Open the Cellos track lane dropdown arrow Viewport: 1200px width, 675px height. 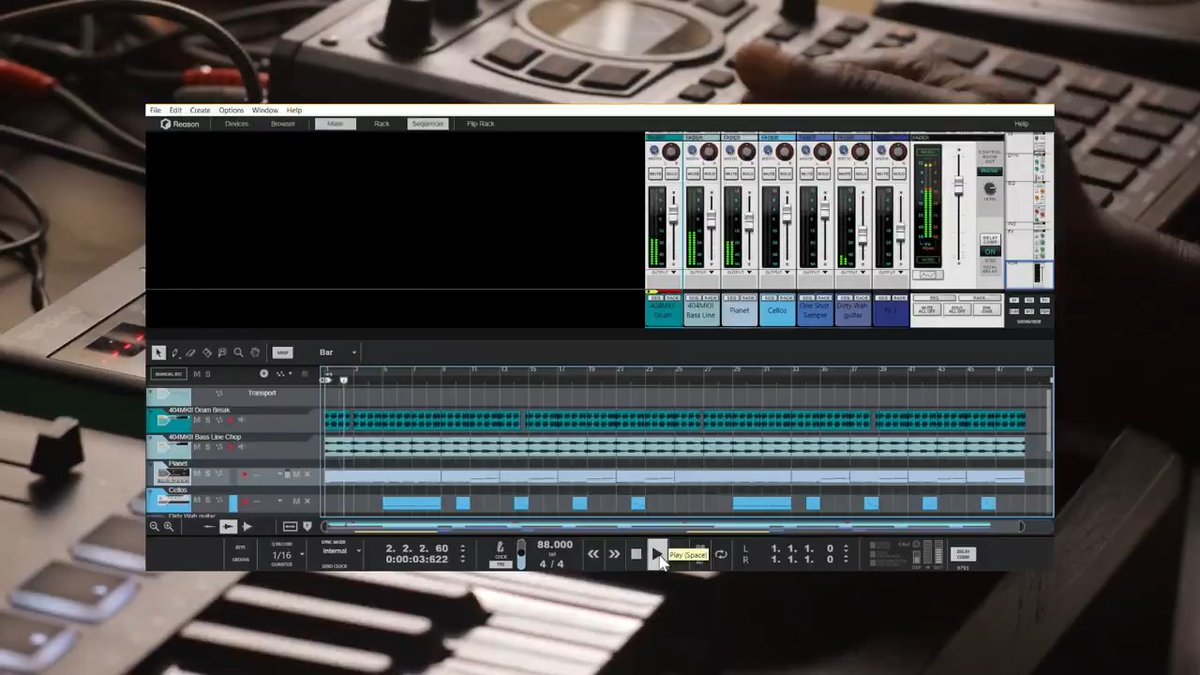click(280, 500)
